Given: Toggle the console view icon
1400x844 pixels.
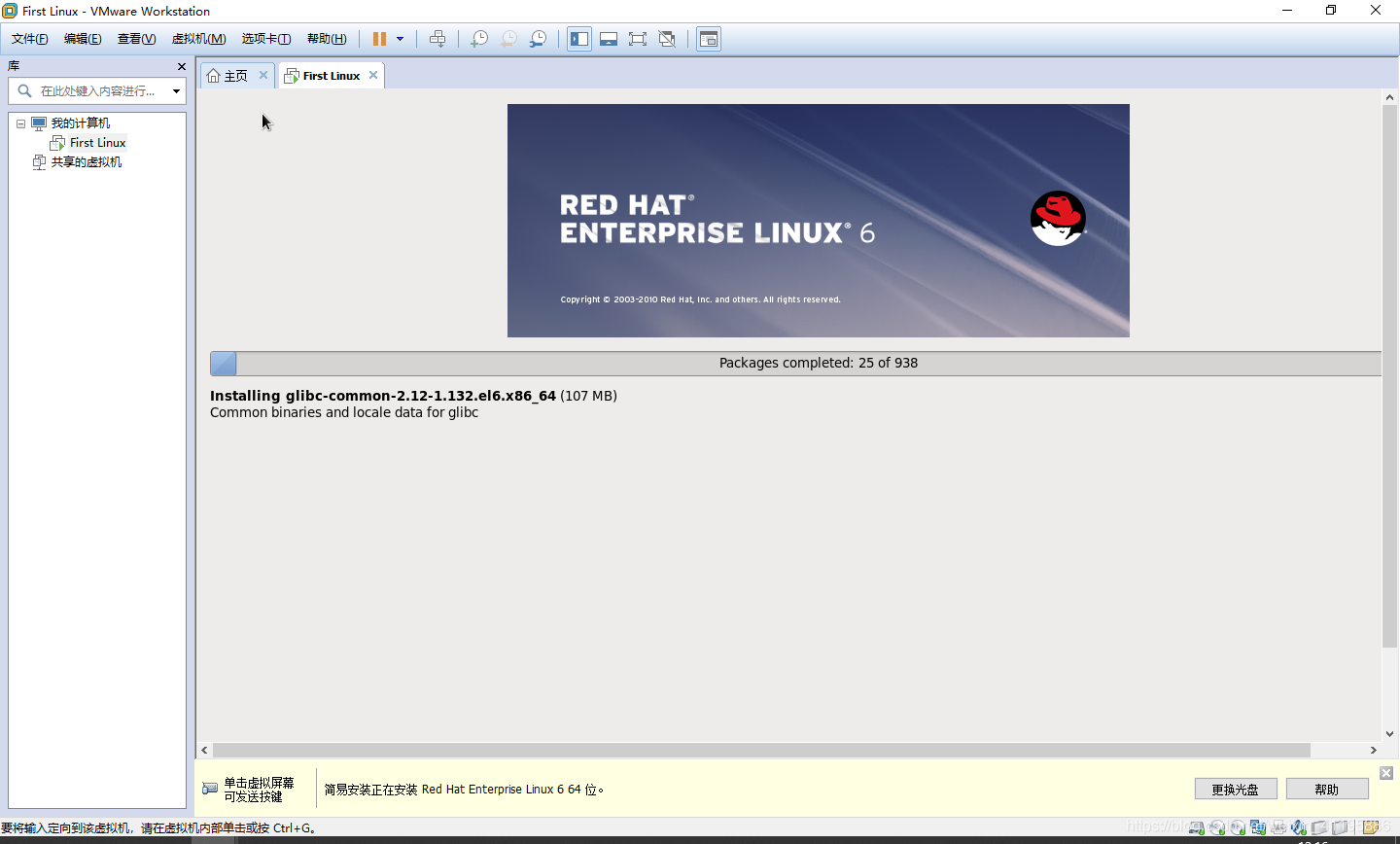Looking at the screenshot, I should (709, 39).
